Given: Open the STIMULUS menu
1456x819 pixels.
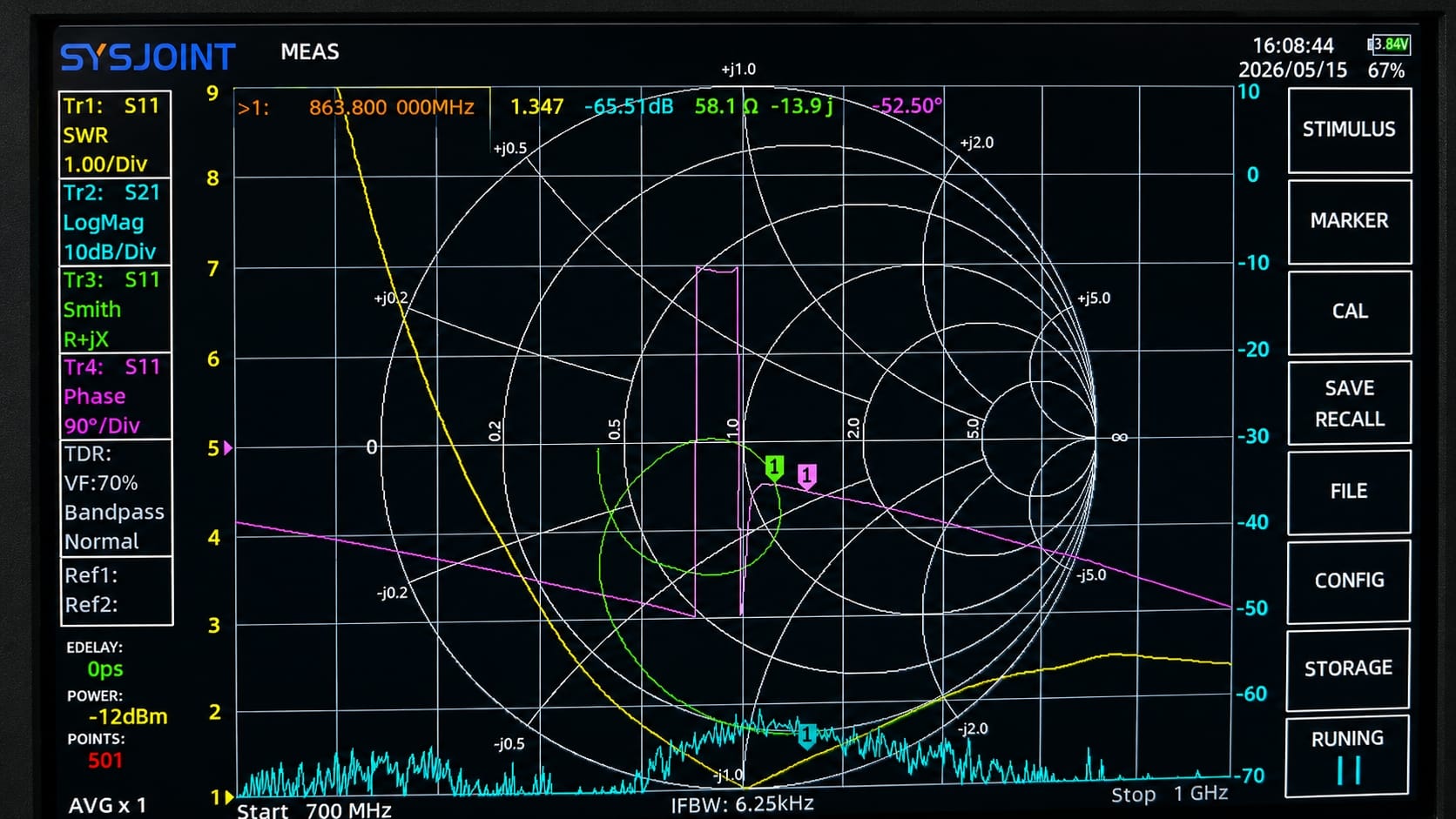Looking at the screenshot, I should click(1349, 130).
